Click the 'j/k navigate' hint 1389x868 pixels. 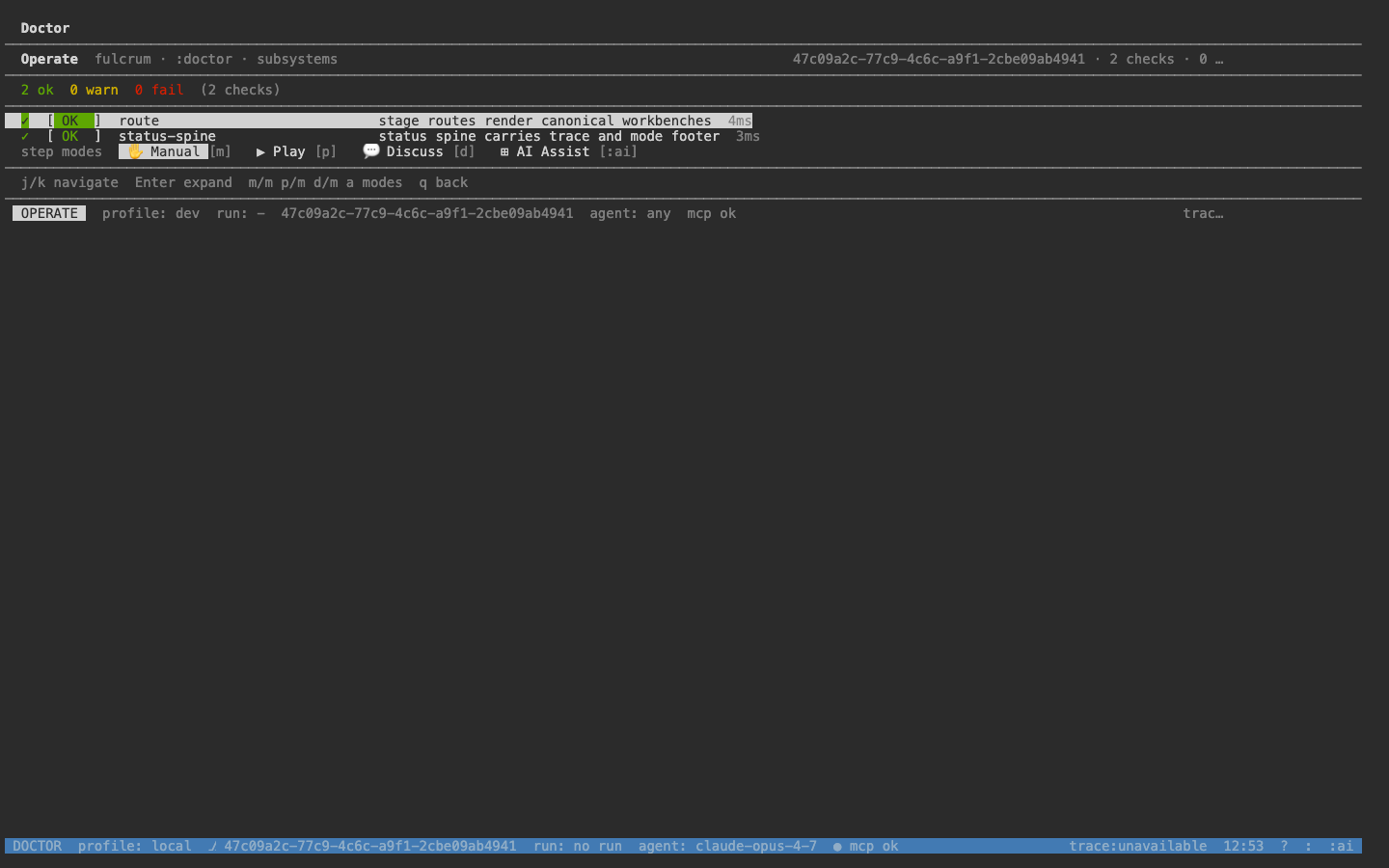tap(69, 182)
